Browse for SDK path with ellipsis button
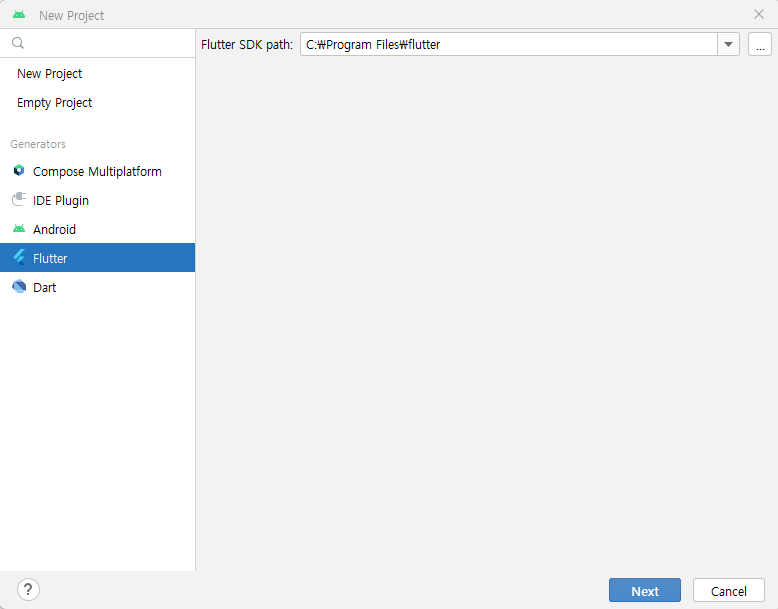 pos(760,44)
